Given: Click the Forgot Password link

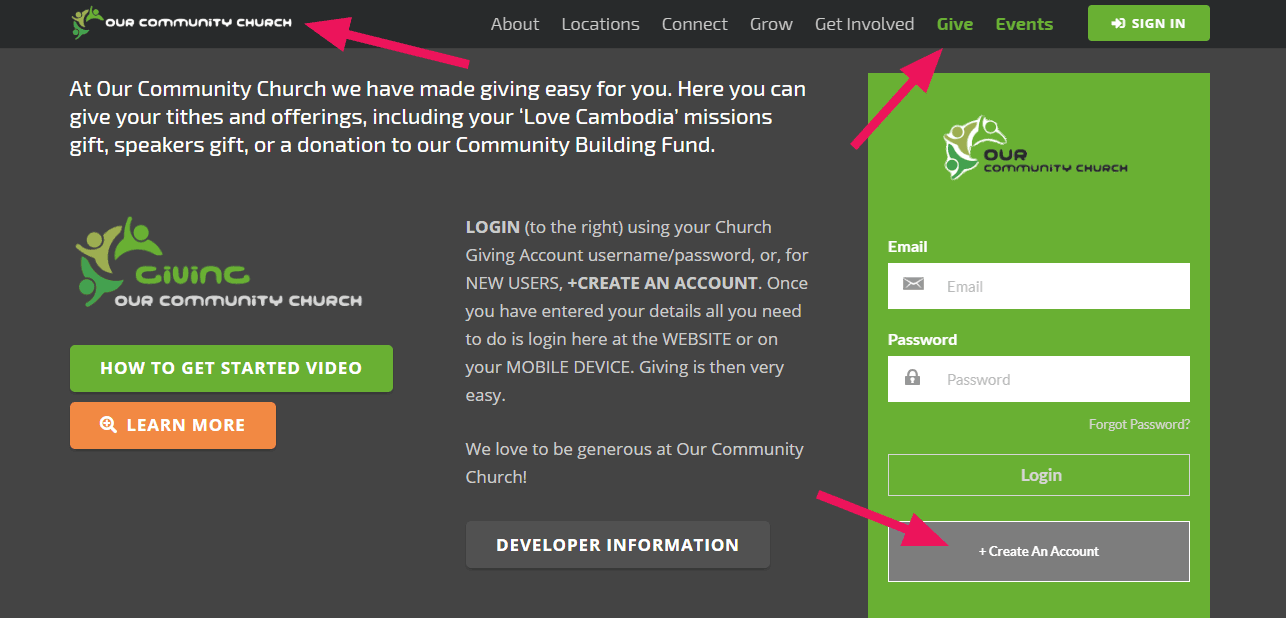Looking at the screenshot, I should tap(1139, 424).
